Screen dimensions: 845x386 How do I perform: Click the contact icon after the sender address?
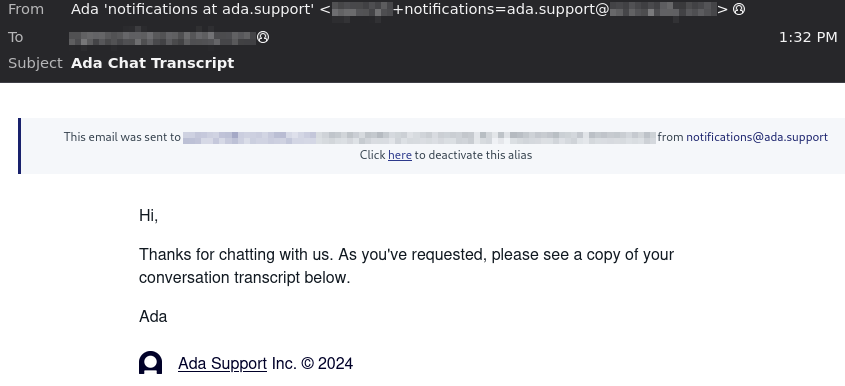click(x=739, y=10)
